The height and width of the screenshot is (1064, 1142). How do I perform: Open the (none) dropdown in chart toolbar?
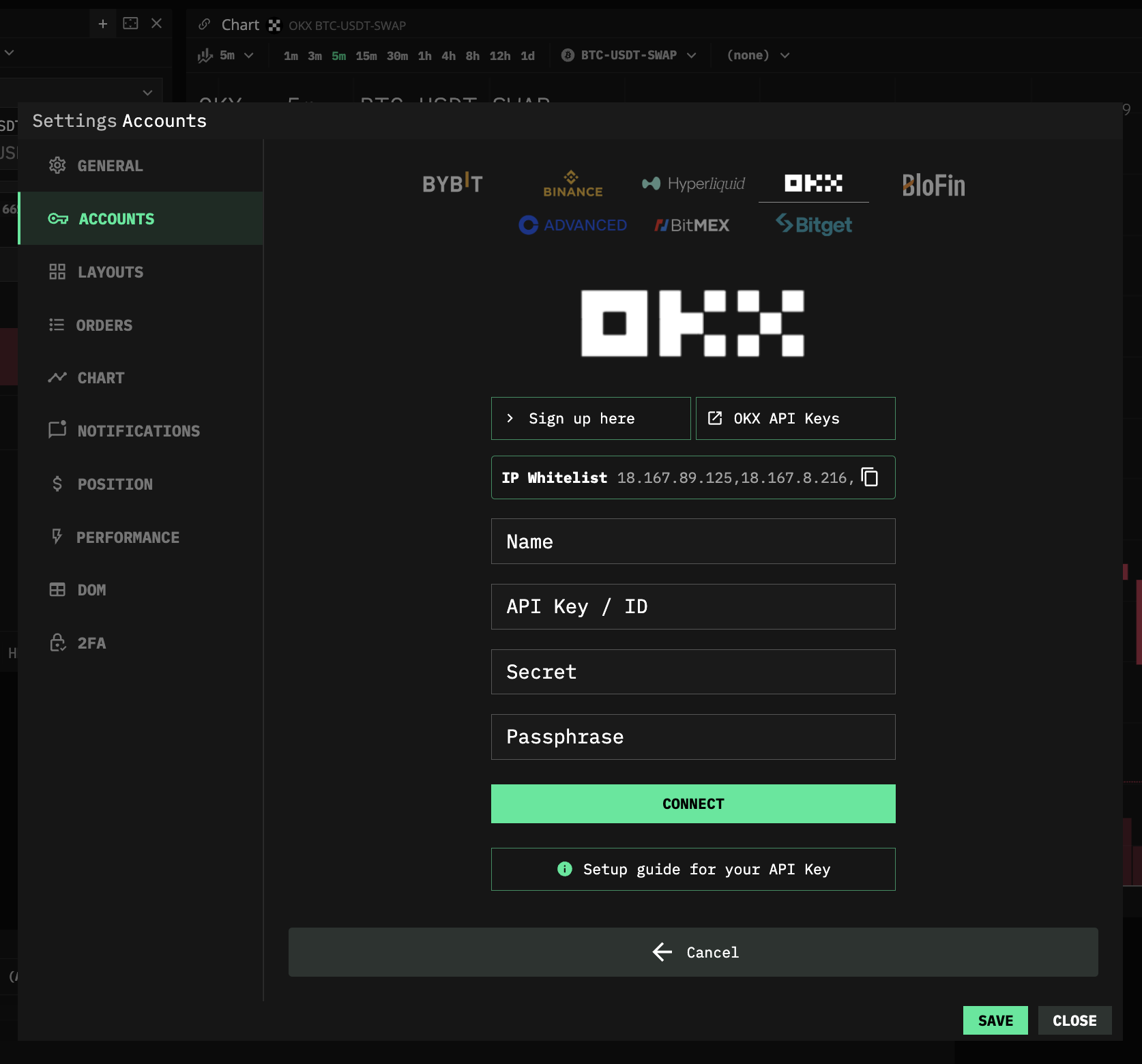click(x=758, y=55)
